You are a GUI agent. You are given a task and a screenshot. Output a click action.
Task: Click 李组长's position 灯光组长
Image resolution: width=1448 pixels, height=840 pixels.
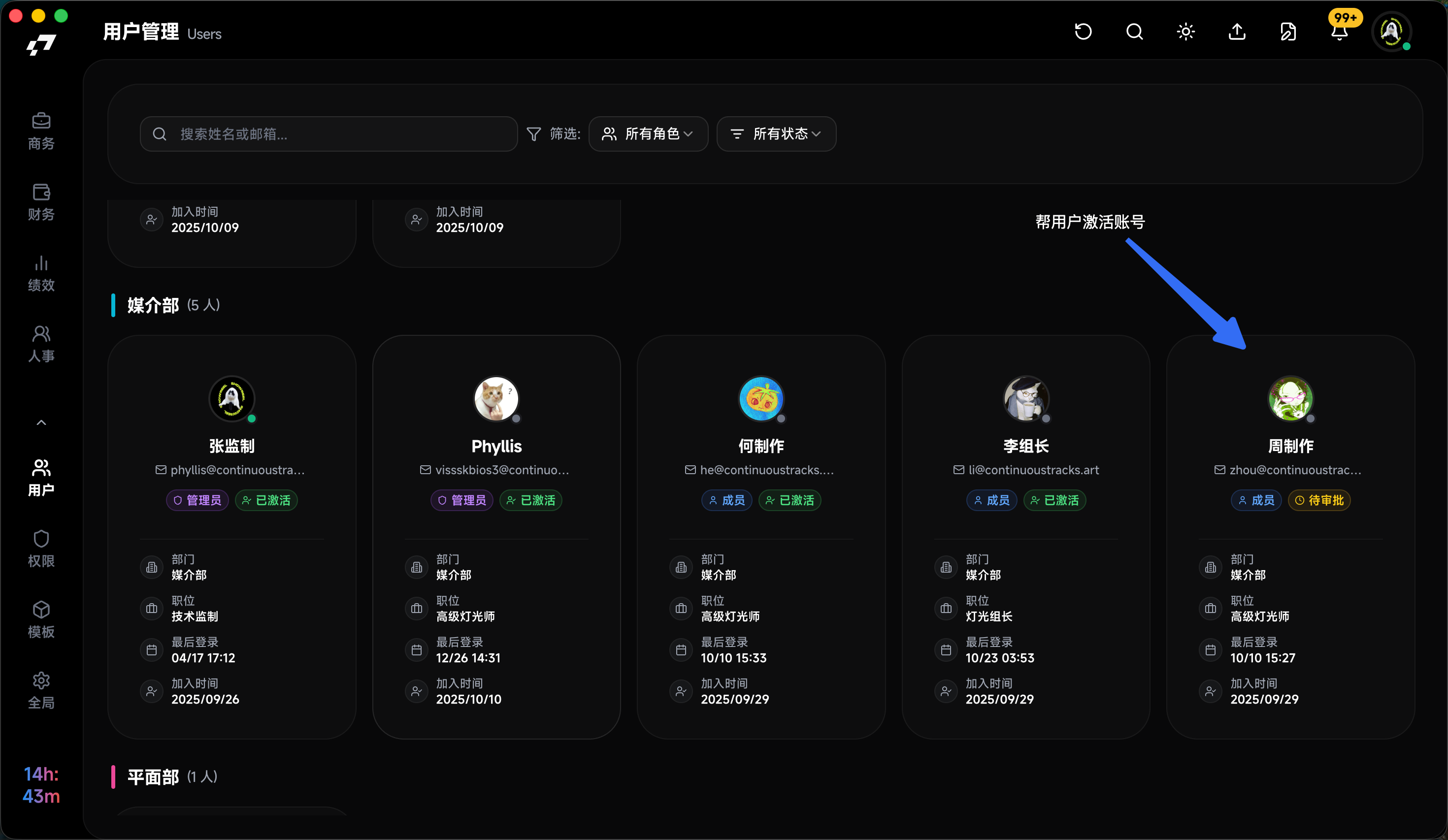[x=989, y=616]
